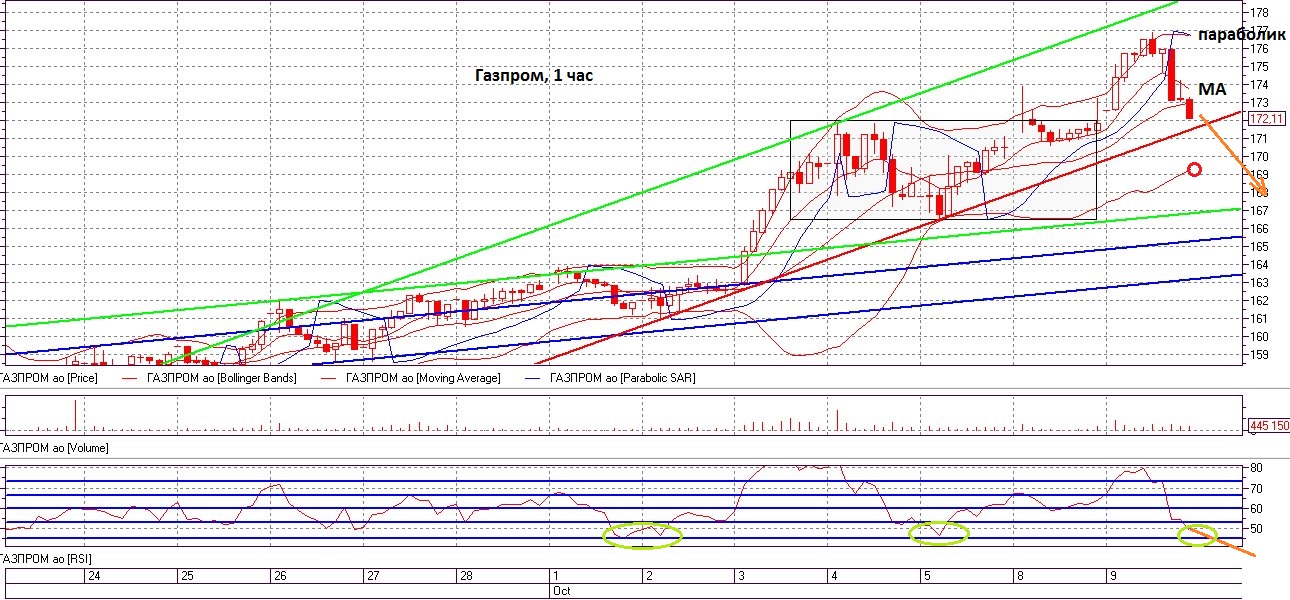The height and width of the screenshot is (600, 1290).
Task: Click date 8 on the time axis
Action: tap(1020, 576)
